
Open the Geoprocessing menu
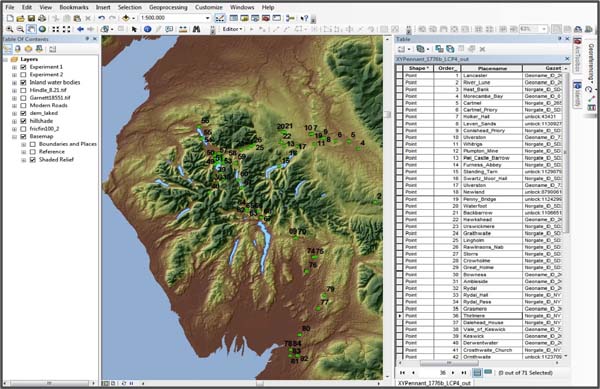point(168,7)
